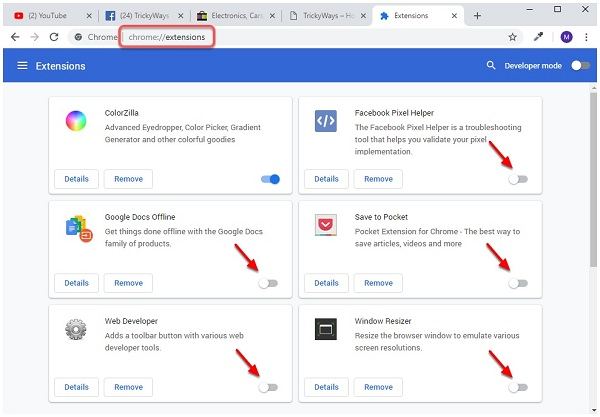Image resolution: width=600 pixels, height=417 pixels.
Task: Open Details for ColorZilla
Action: 77,179
